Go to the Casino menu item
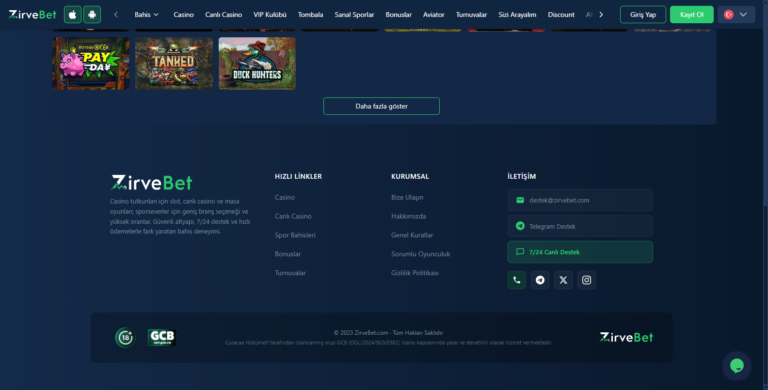This screenshot has height=390, width=768. coord(184,15)
